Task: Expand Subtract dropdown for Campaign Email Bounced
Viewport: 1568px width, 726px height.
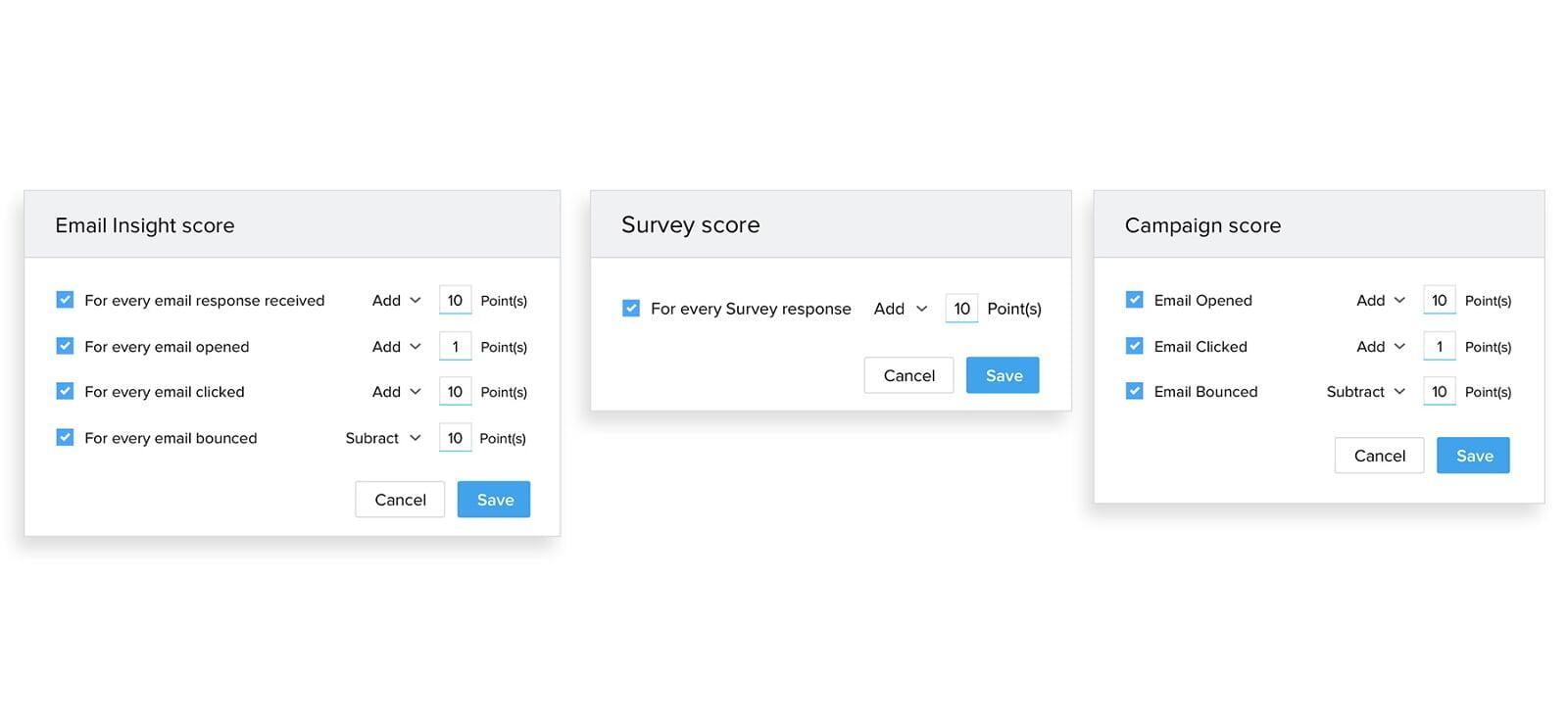Action: coord(1366,392)
